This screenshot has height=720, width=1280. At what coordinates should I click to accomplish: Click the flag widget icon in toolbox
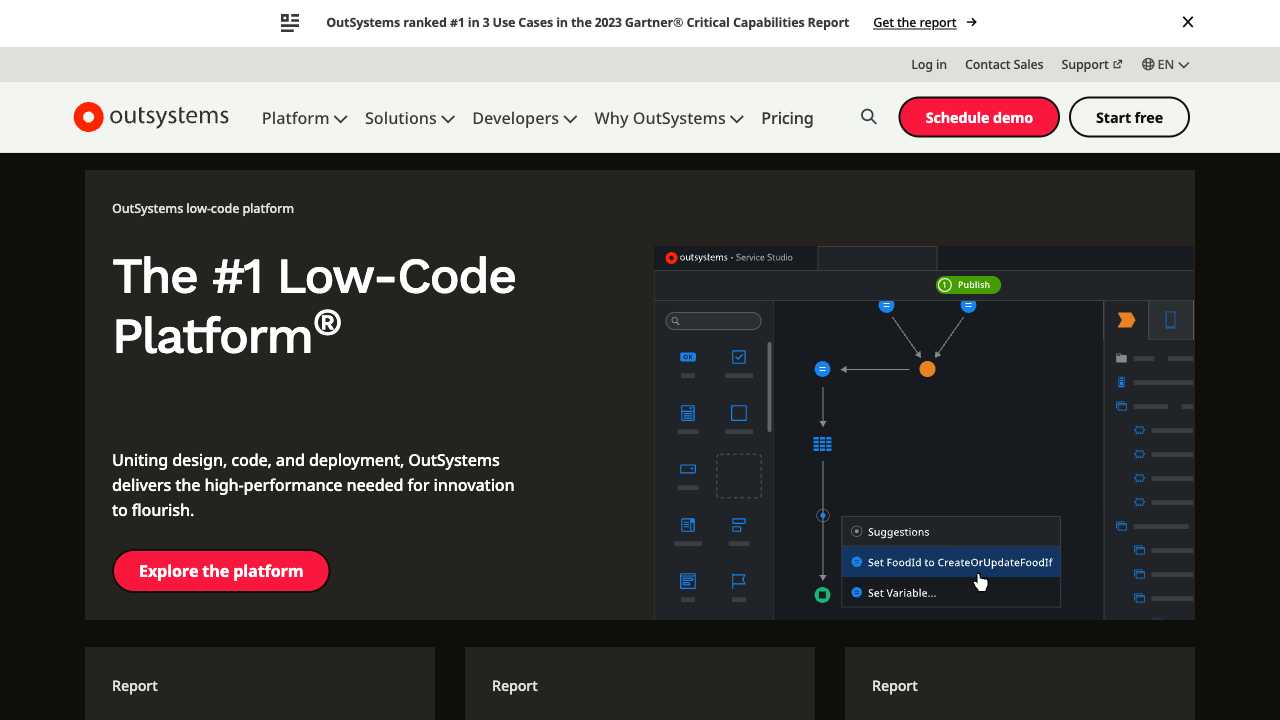(739, 581)
